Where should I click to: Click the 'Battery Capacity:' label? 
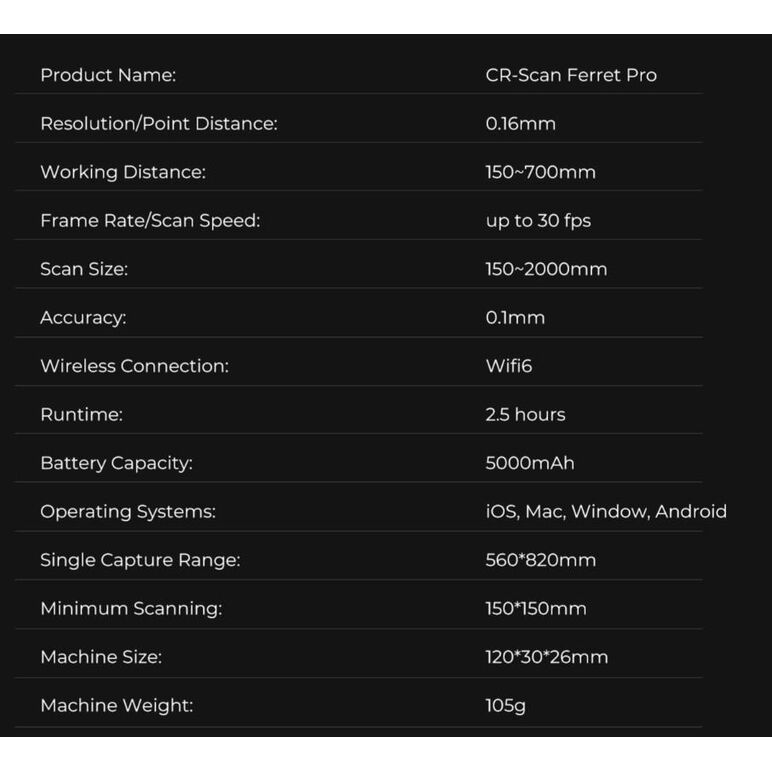(x=116, y=463)
